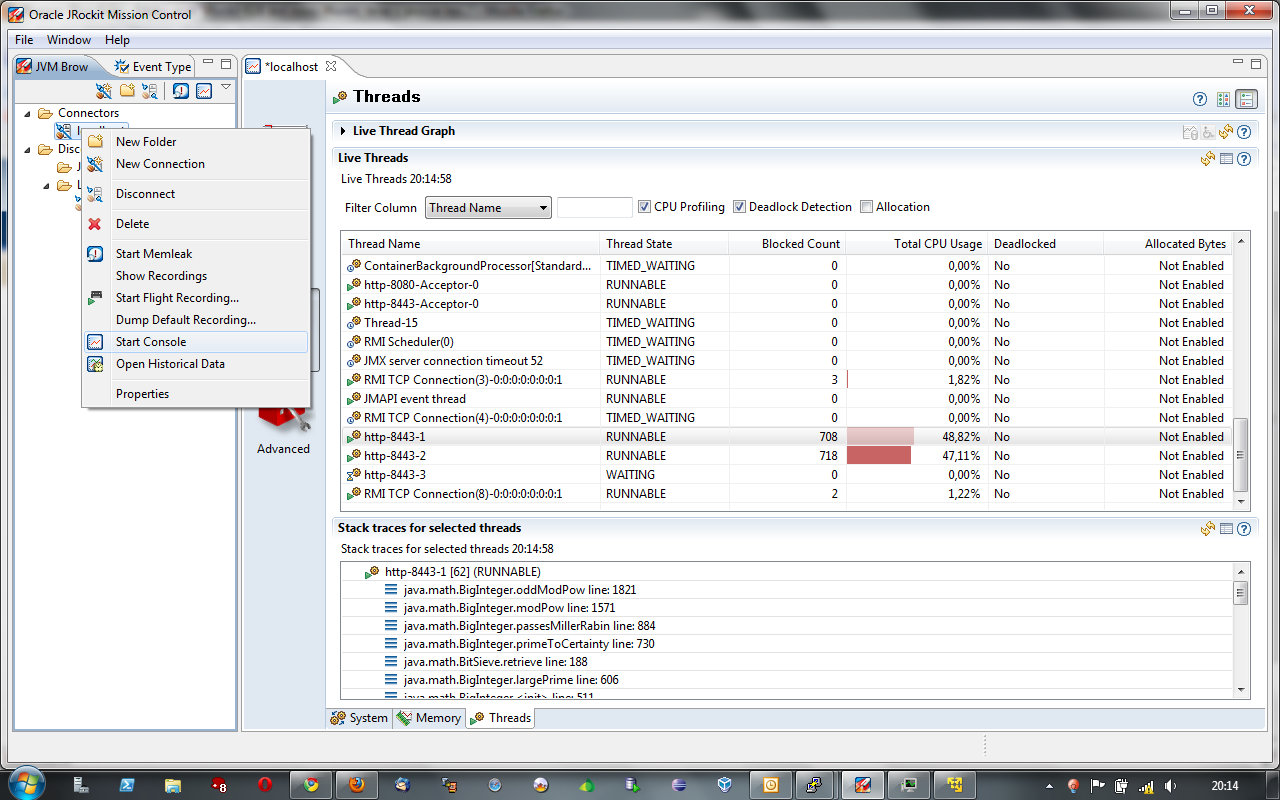Open help for Live Thread Graph section
Viewport: 1280px width, 800px height.
pyautogui.click(x=1243, y=131)
